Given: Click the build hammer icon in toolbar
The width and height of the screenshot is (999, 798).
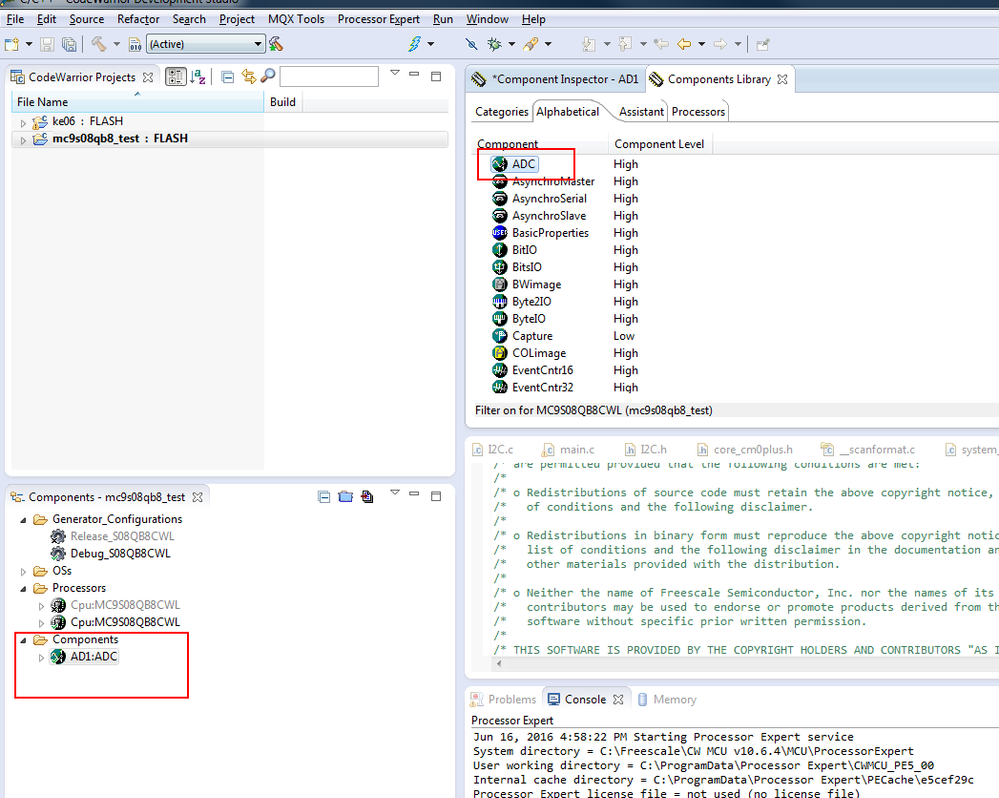Looking at the screenshot, I should (x=99, y=44).
